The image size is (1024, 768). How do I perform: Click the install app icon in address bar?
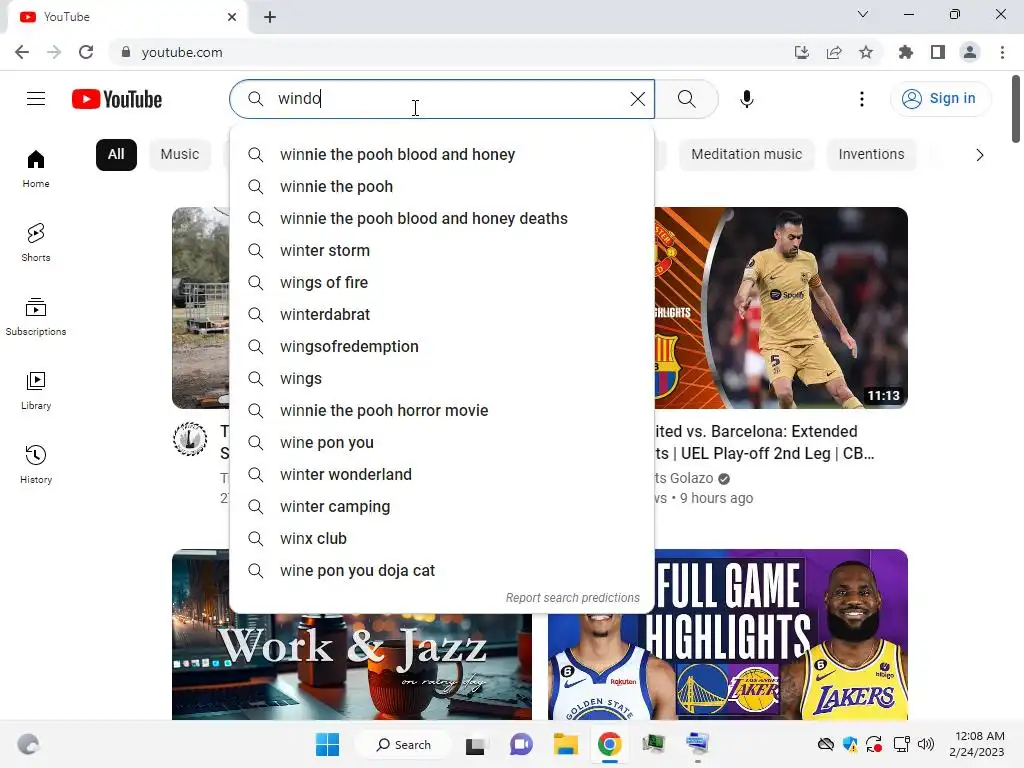(801, 52)
